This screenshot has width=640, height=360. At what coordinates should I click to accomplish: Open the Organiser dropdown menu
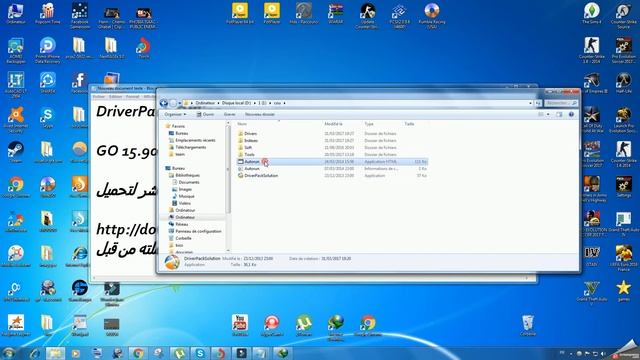pos(175,114)
